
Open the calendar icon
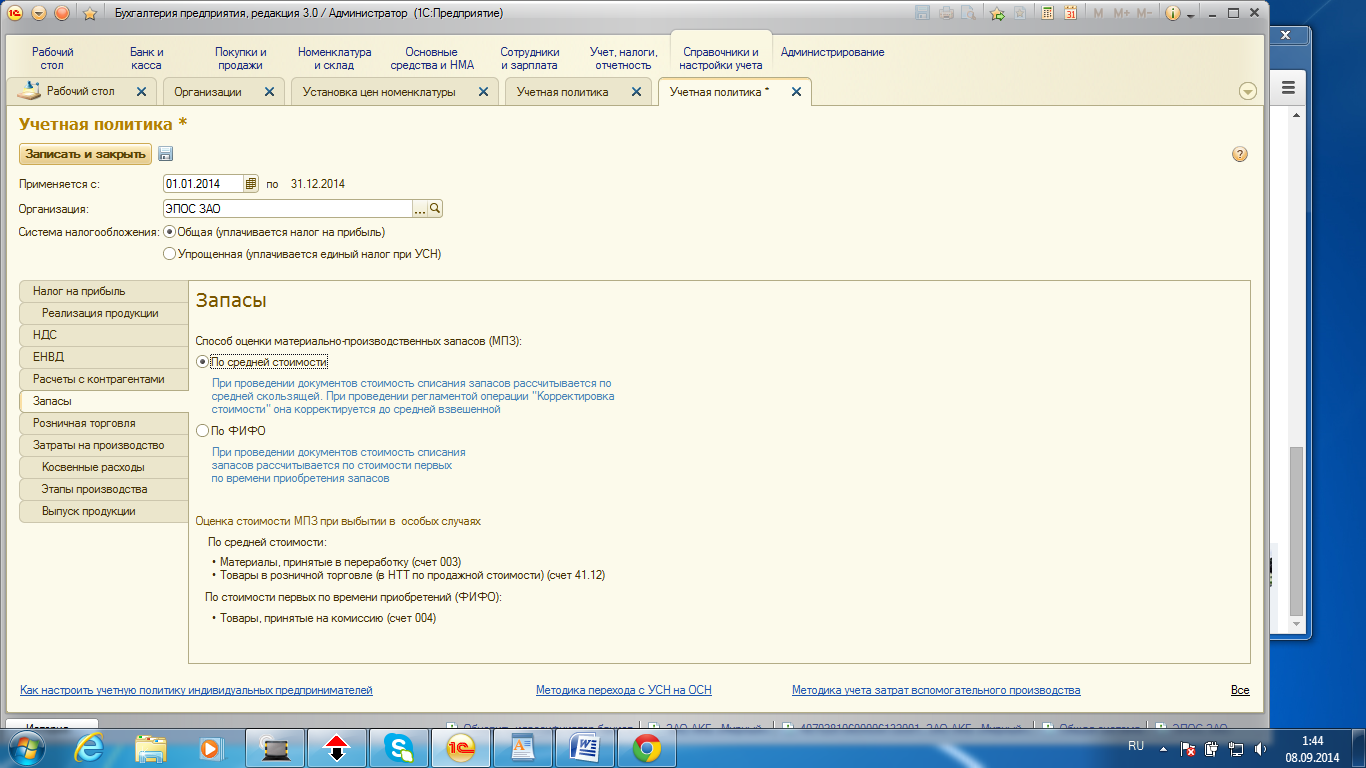coord(1070,13)
